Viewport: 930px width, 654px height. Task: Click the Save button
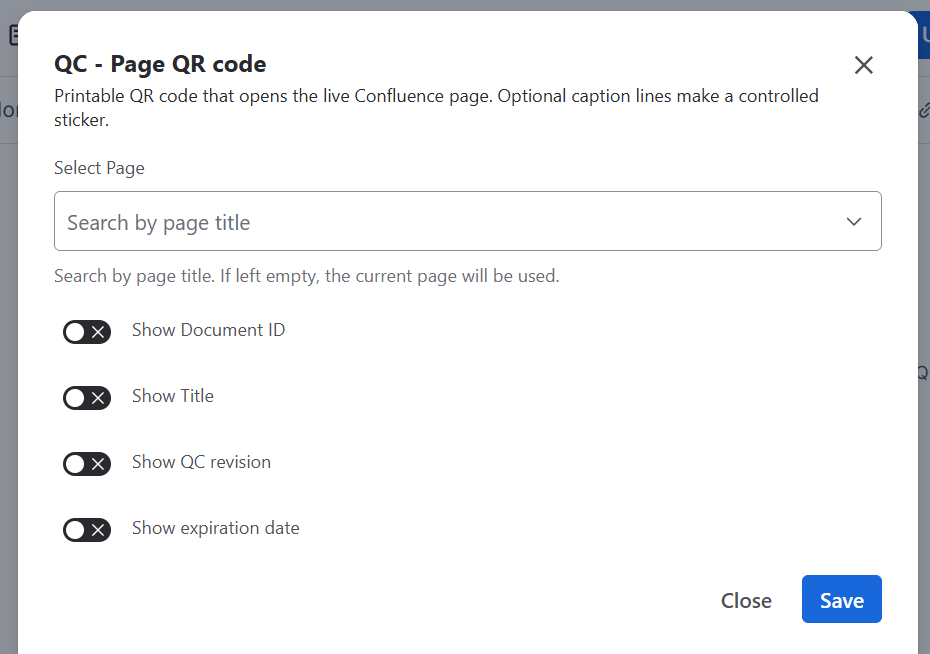pyautogui.click(x=842, y=599)
